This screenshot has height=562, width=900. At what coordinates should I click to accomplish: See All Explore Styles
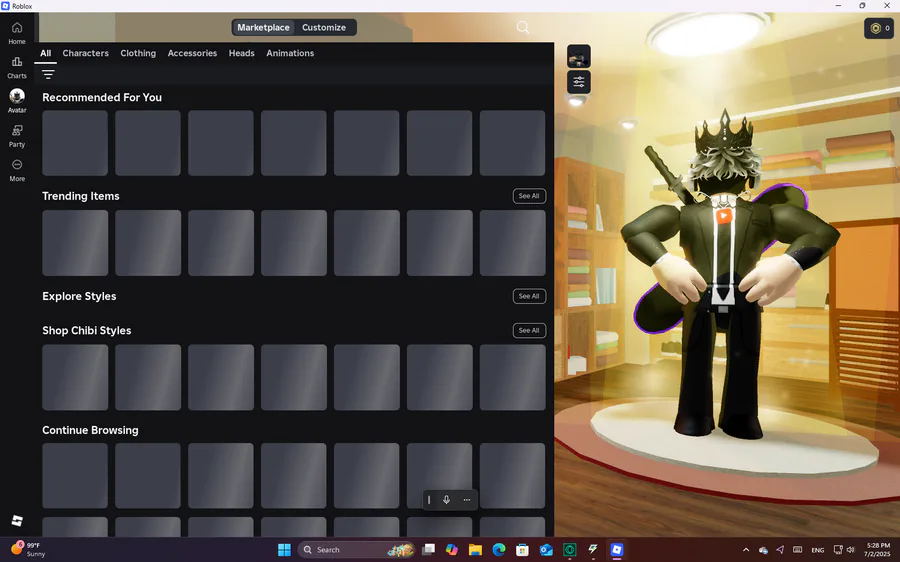[529, 296]
